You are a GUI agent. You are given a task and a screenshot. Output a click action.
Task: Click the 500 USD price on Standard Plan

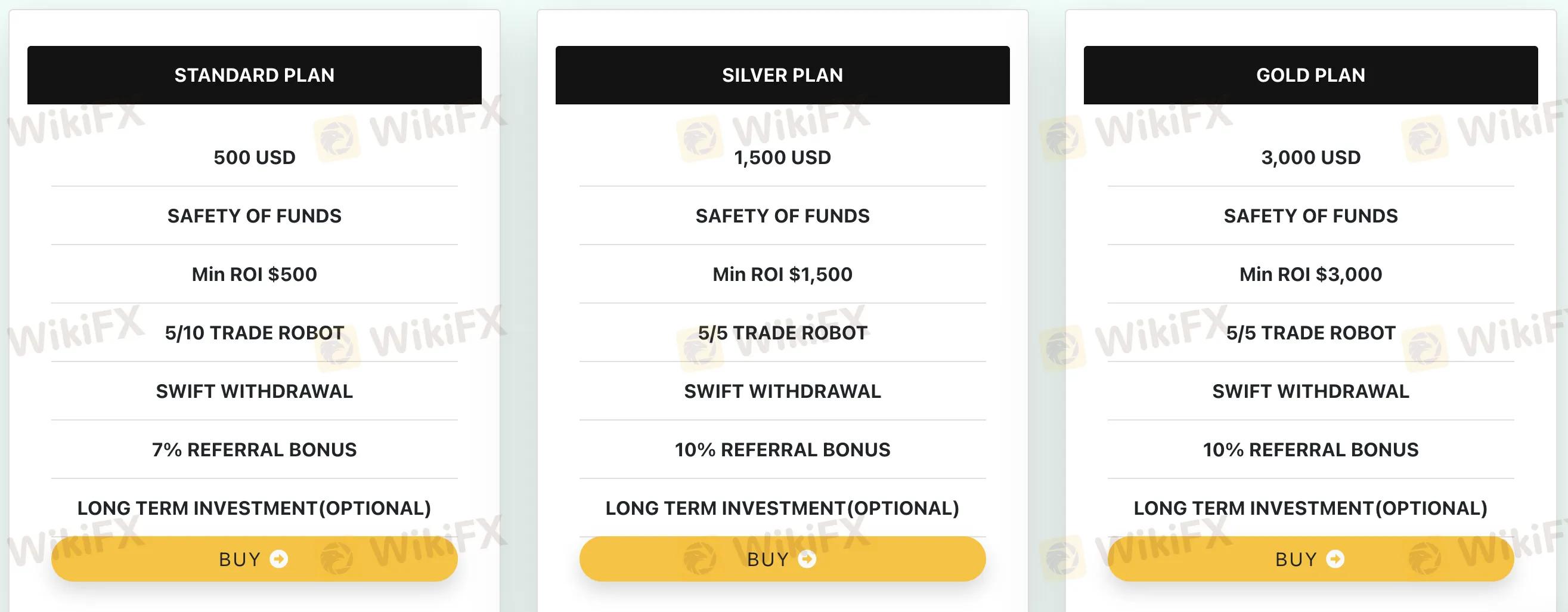pos(254,157)
